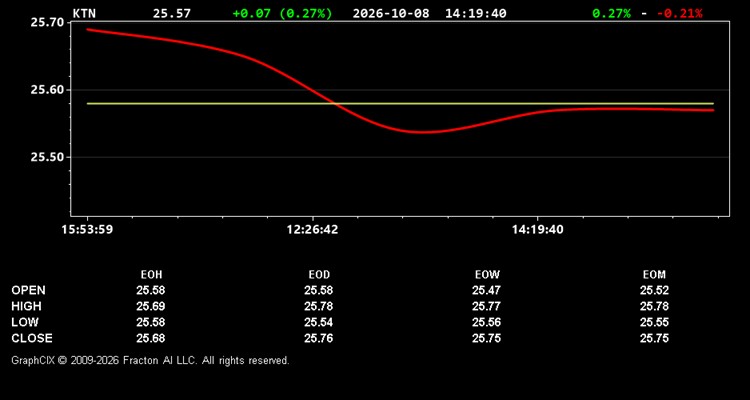
Task: Select the EOW column header
Action: tap(487, 275)
